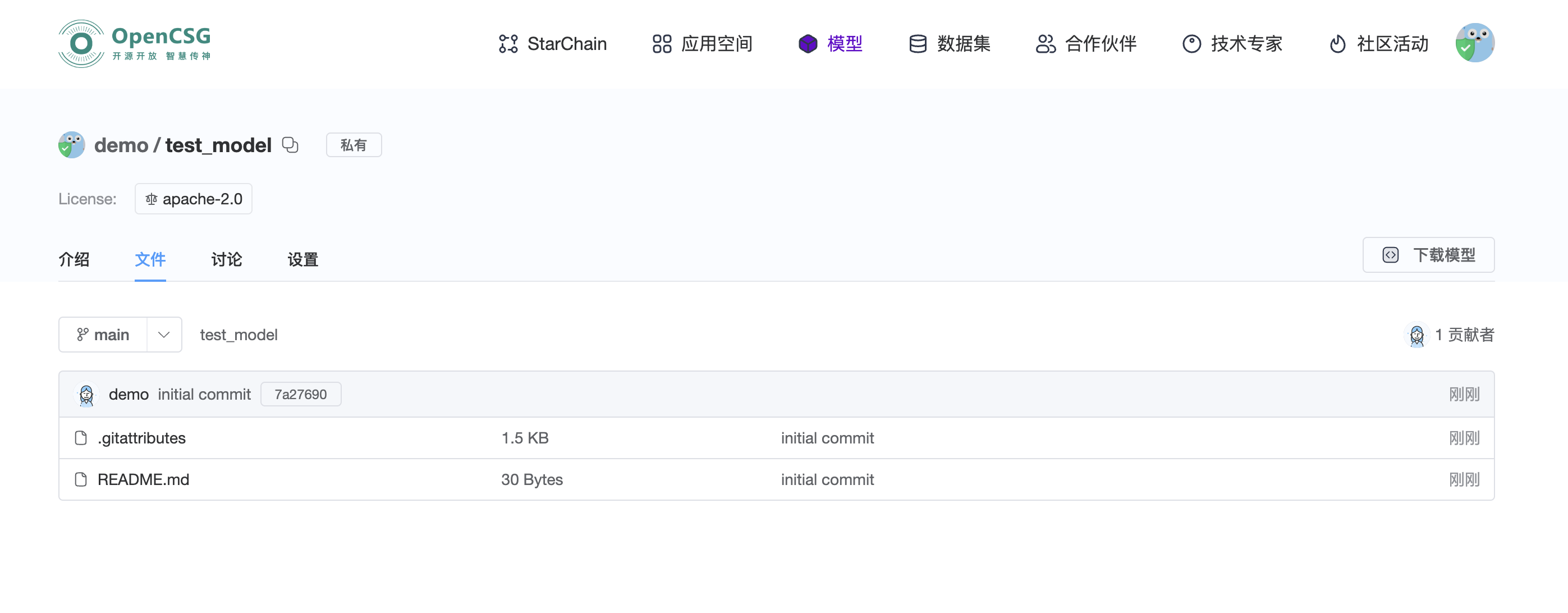Open the README.md file link
Screen dimensions: 1568x613
pos(144,480)
